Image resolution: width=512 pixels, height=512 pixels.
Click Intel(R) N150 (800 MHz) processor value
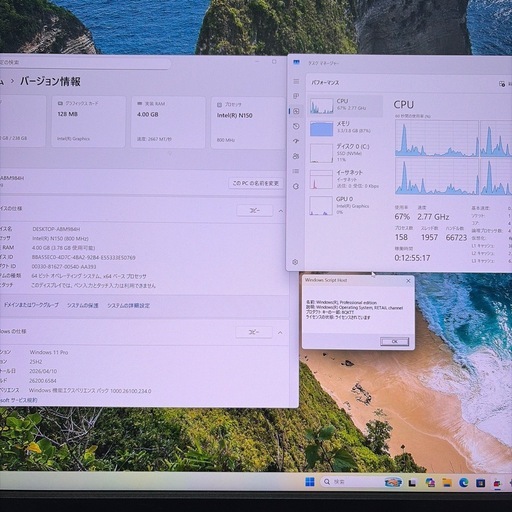point(60,238)
